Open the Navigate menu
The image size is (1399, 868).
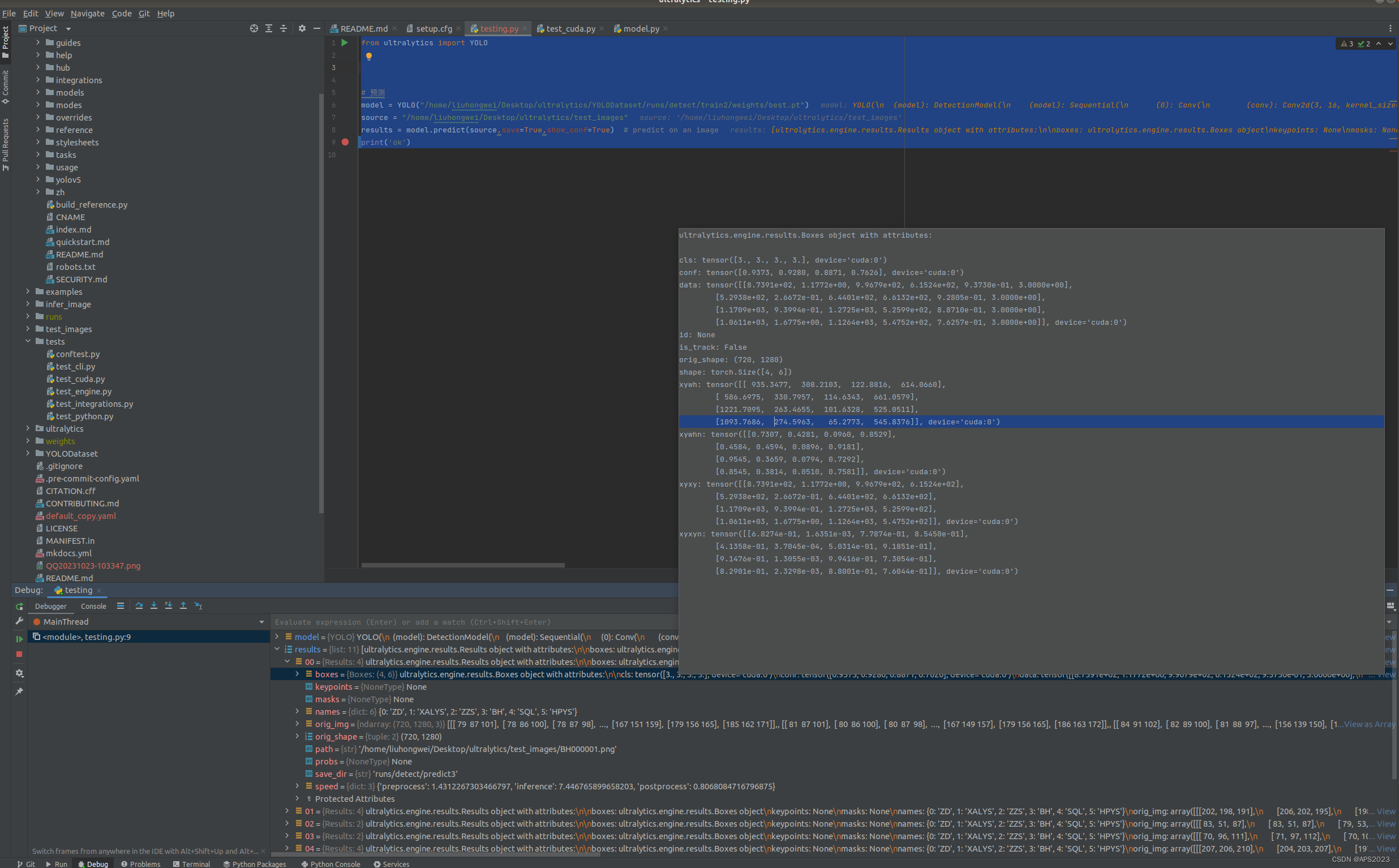87,13
